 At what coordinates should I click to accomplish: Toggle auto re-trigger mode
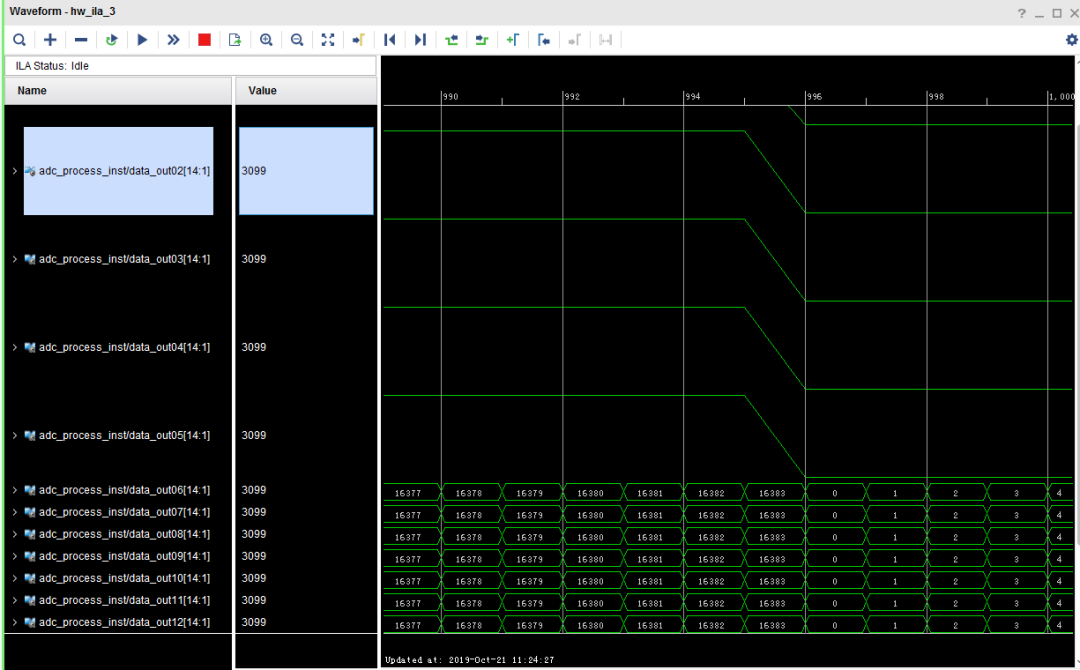pyautogui.click(x=112, y=40)
